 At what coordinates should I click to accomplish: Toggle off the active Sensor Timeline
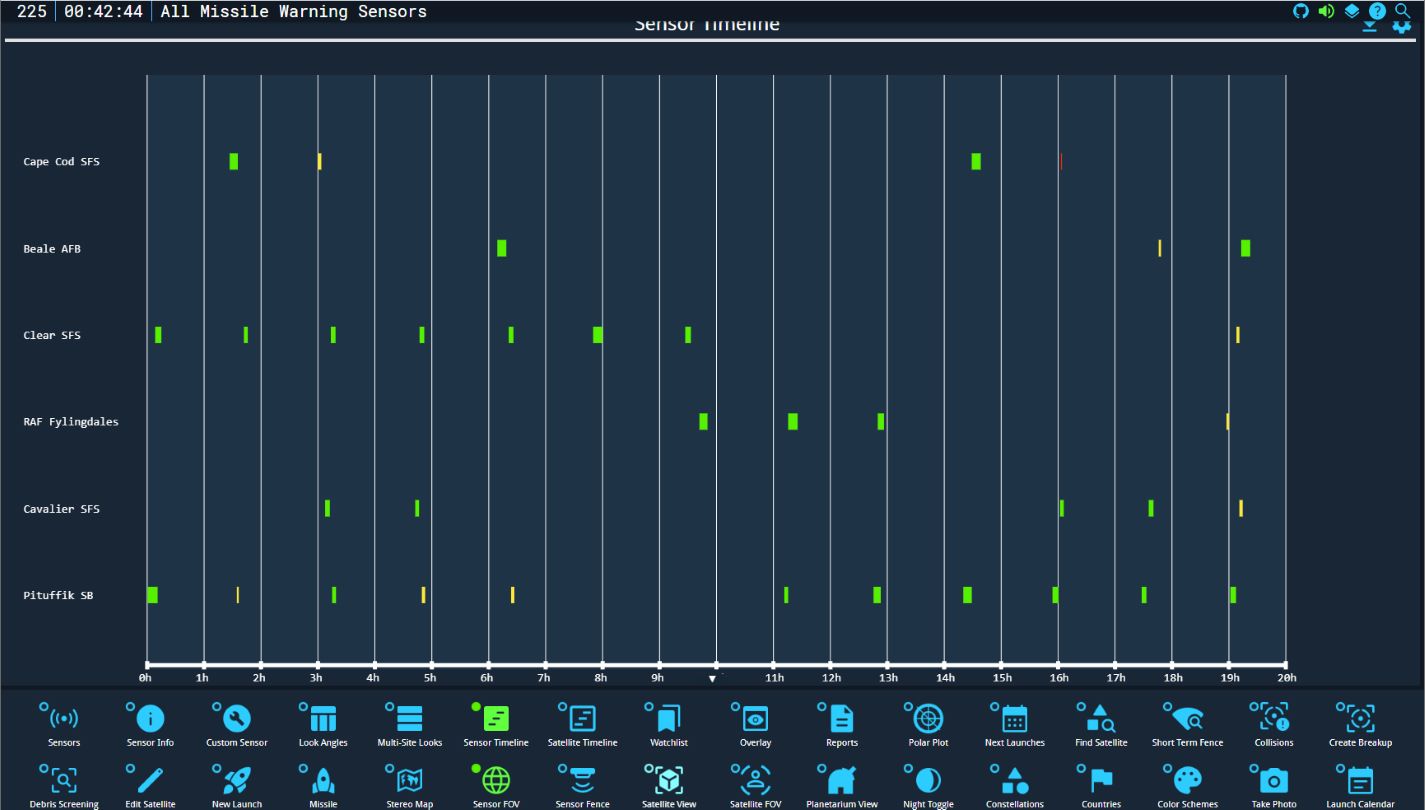496,718
